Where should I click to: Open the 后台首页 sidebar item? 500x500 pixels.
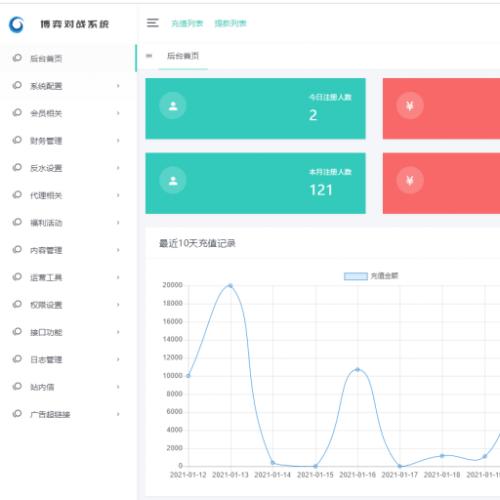[x=68, y=59]
